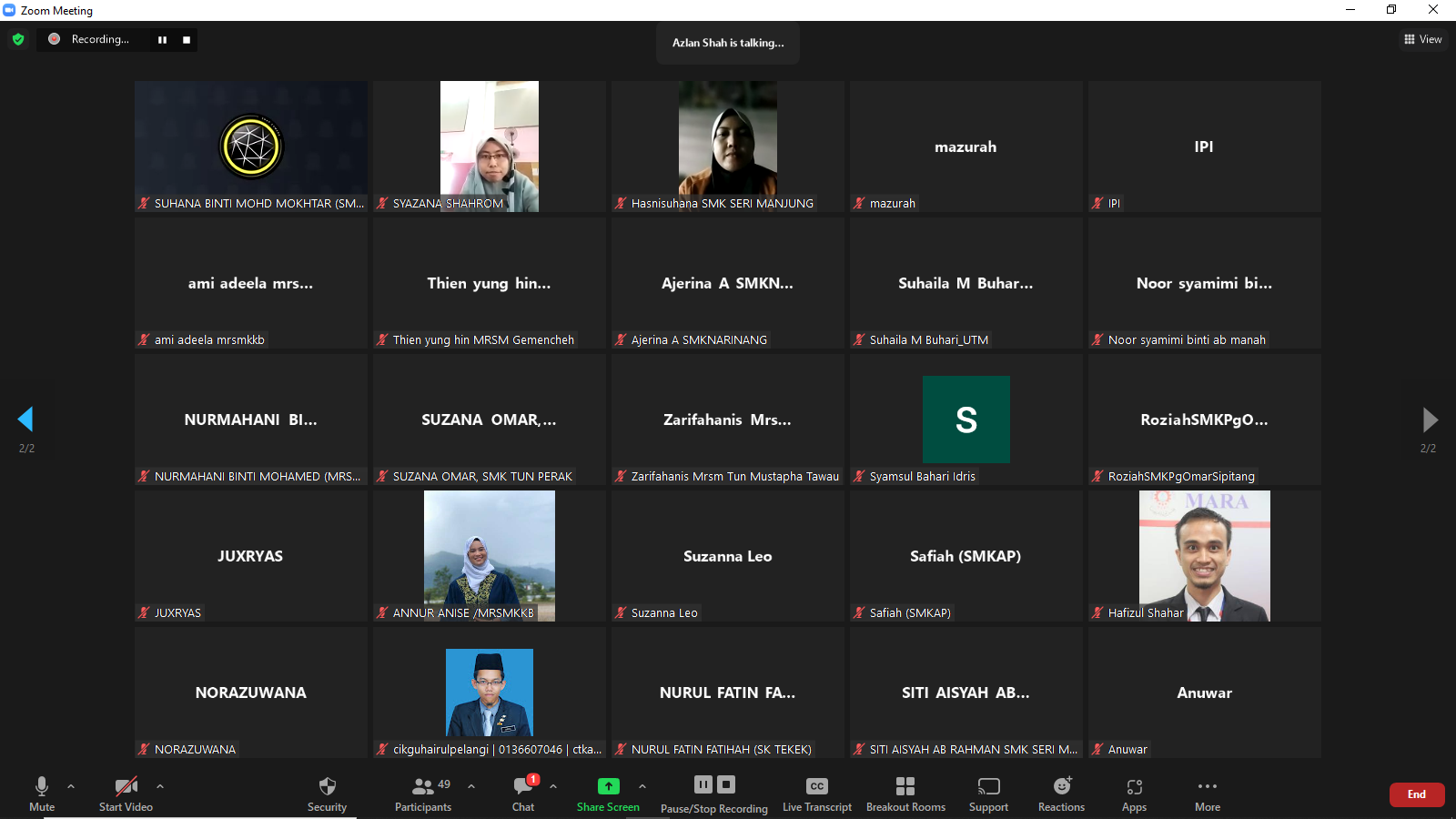Expand audio options arrow beside Mute
This screenshot has height=819, width=1456.
coord(71,786)
